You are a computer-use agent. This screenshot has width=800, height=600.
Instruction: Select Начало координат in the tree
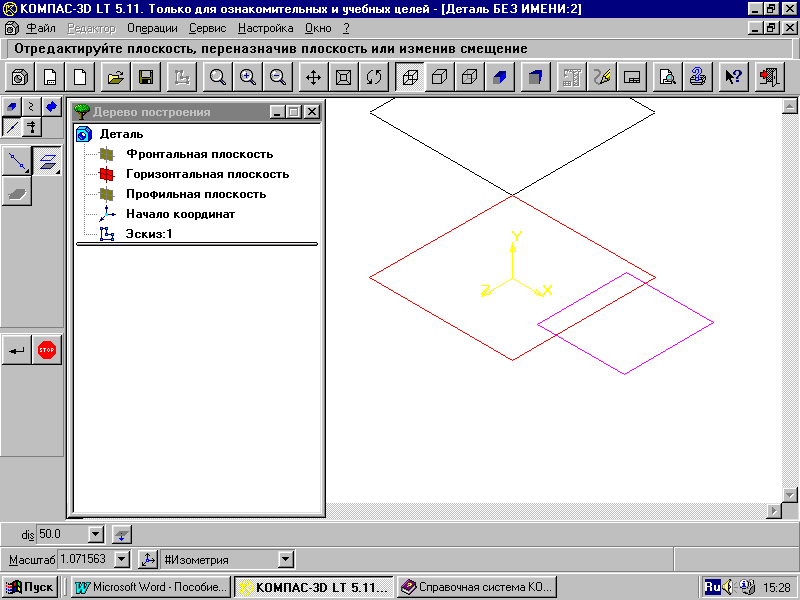[x=181, y=214]
